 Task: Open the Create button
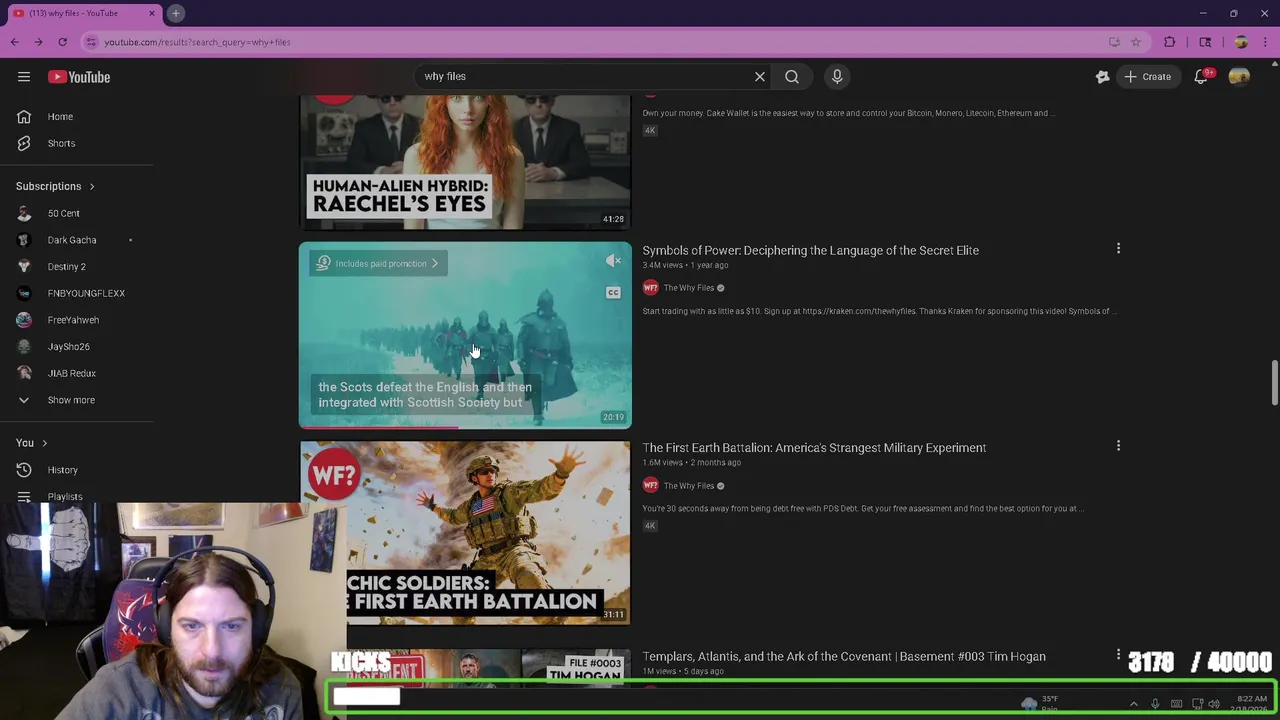[1147, 77]
